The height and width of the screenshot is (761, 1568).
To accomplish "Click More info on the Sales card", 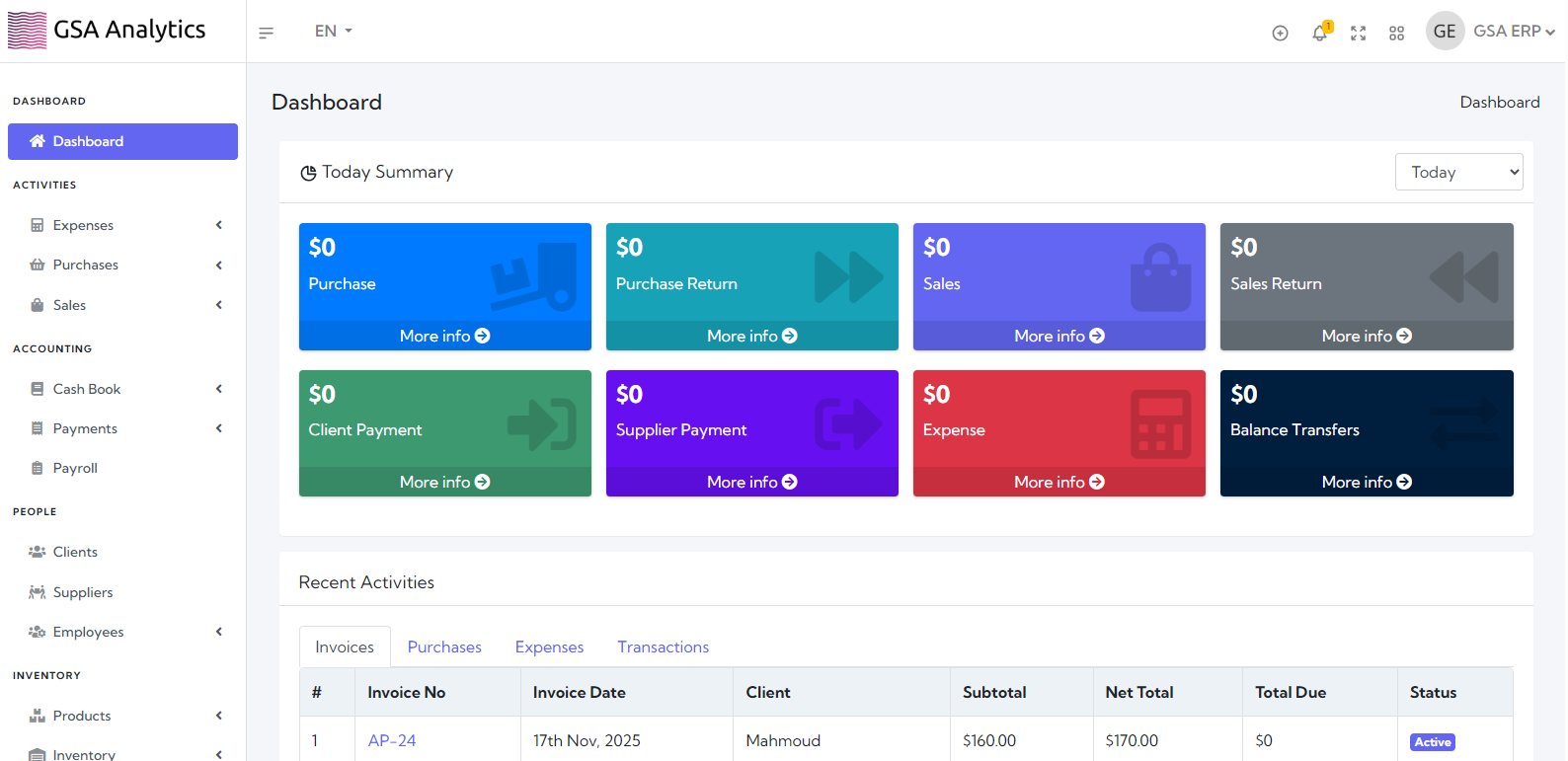I will pyautogui.click(x=1058, y=336).
